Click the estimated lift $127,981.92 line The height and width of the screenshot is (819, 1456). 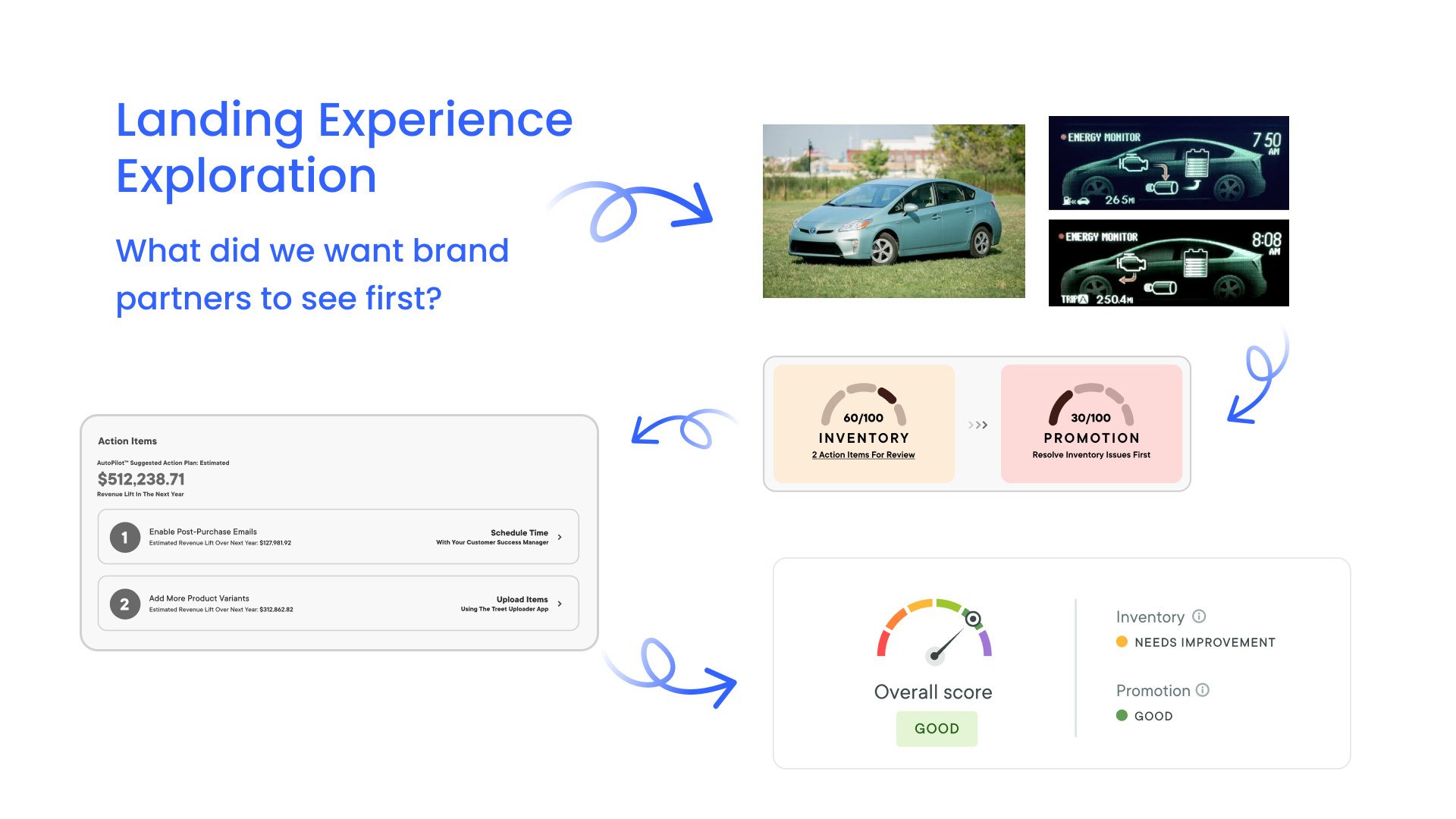coord(220,543)
